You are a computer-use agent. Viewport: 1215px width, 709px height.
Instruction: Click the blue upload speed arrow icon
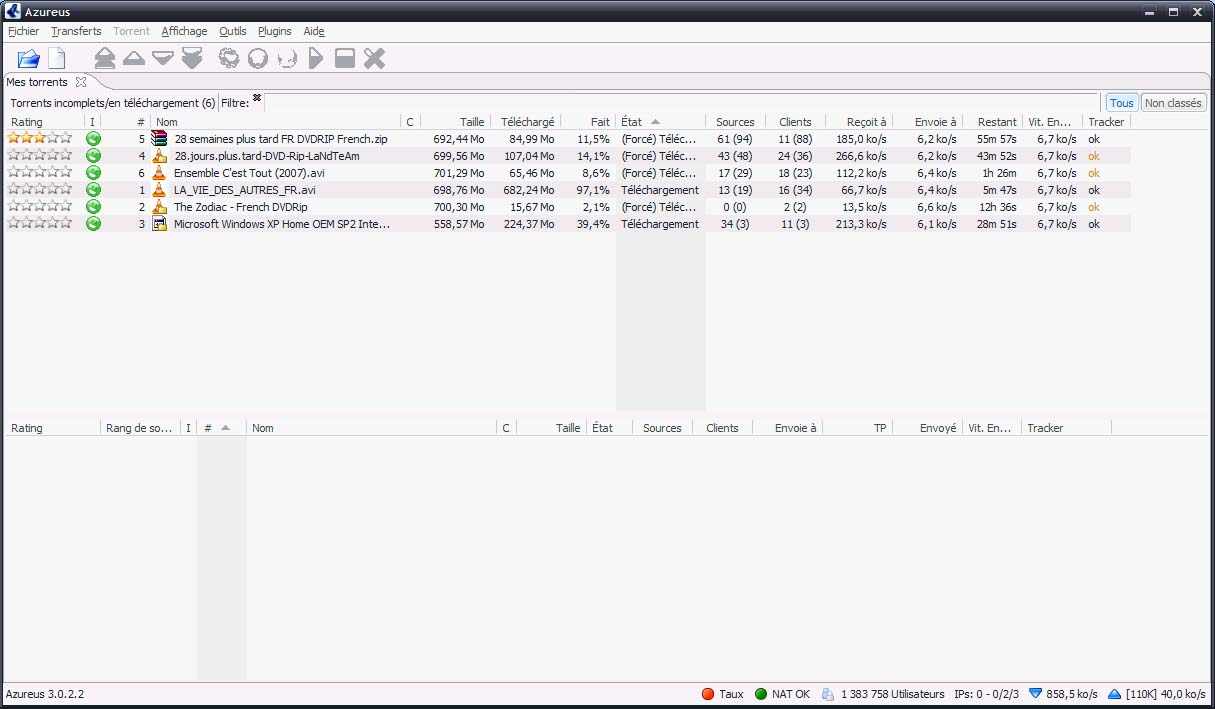click(x=1115, y=693)
